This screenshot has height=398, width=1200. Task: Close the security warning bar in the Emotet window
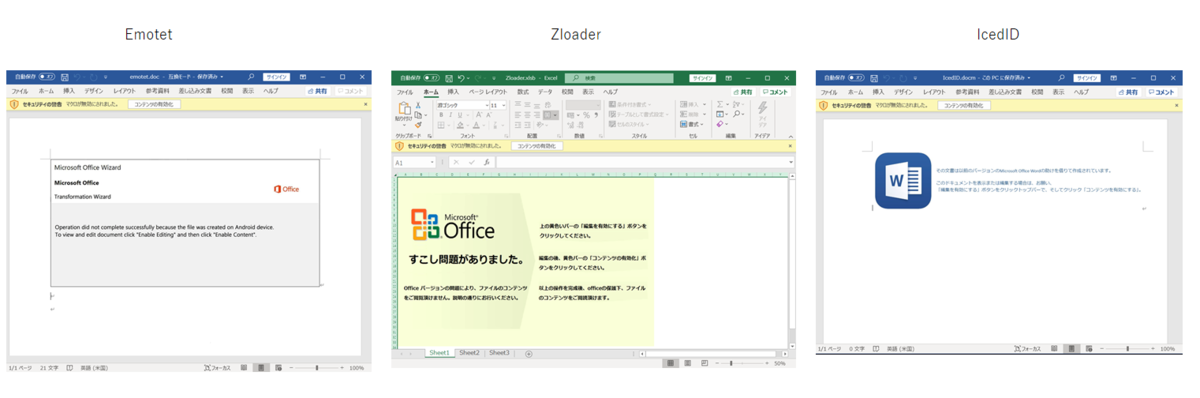(365, 104)
